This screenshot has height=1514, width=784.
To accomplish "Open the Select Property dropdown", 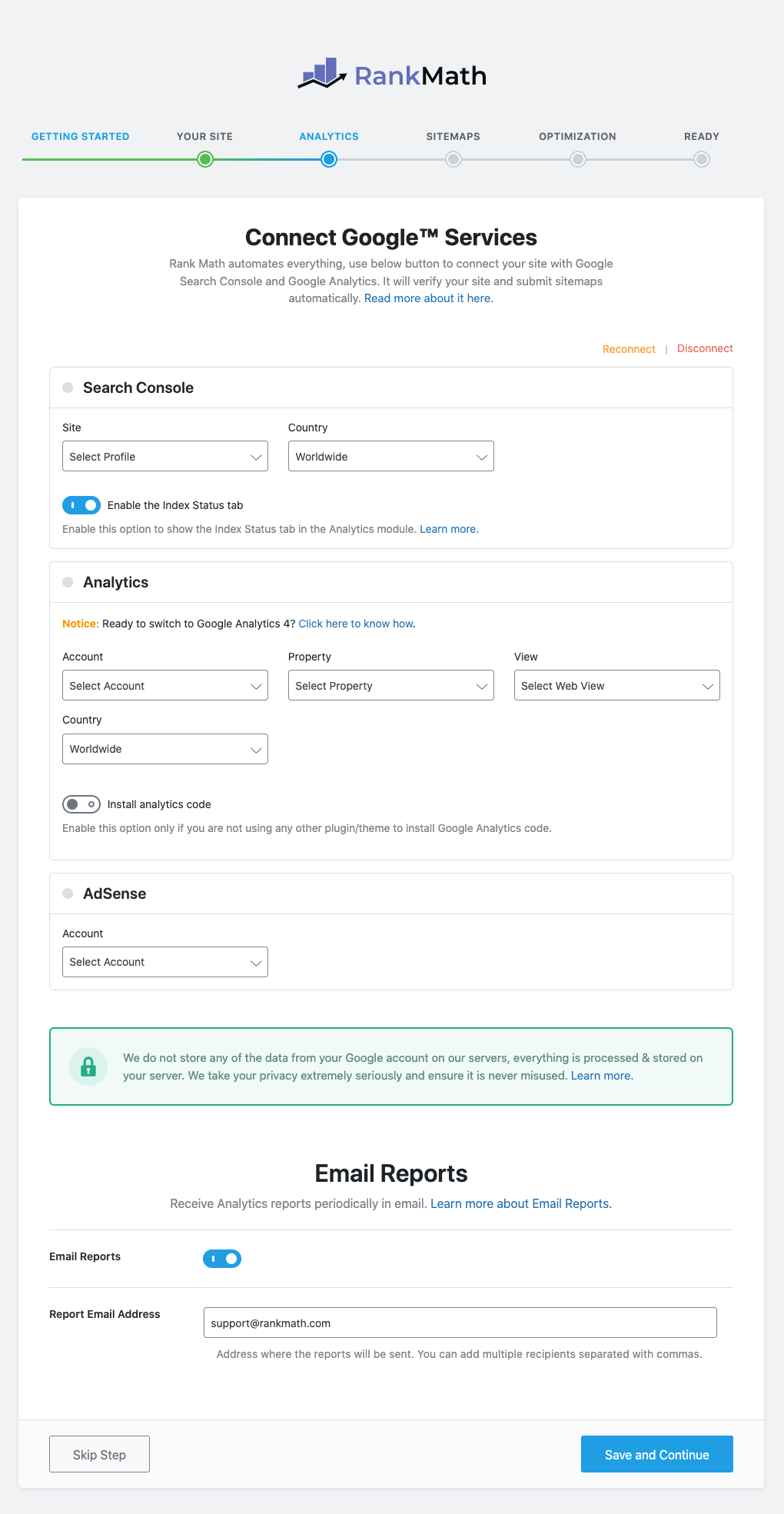I will point(390,685).
